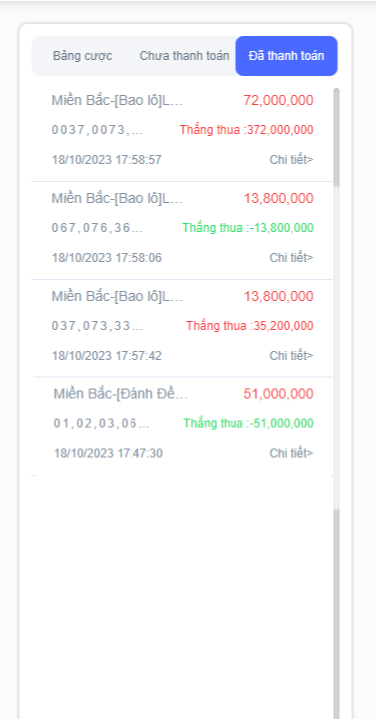376x721 pixels.
Task: Click the bet numbers 0037,0073,...
Action: click(97, 130)
